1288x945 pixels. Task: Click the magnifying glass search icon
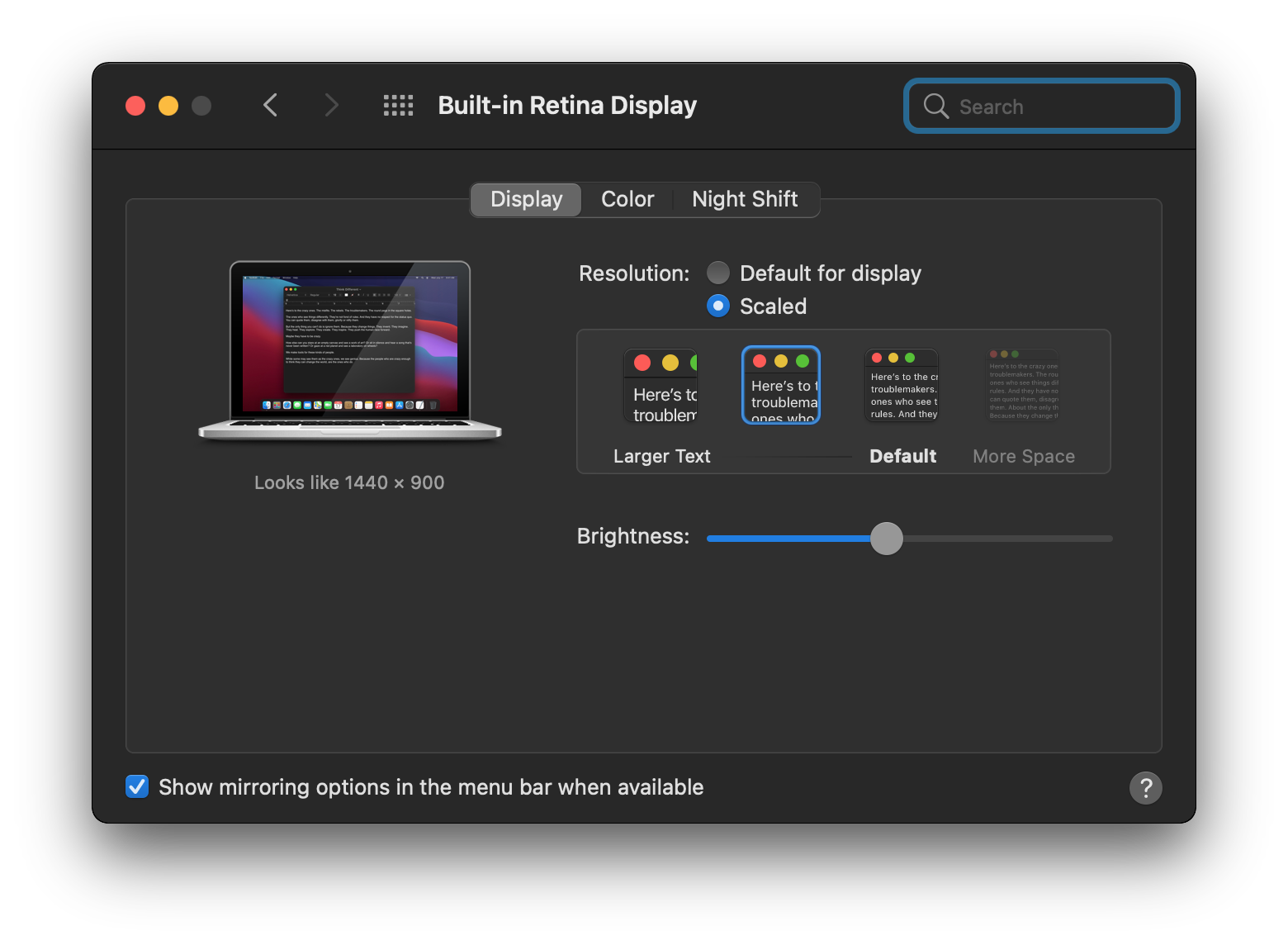point(935,106)
